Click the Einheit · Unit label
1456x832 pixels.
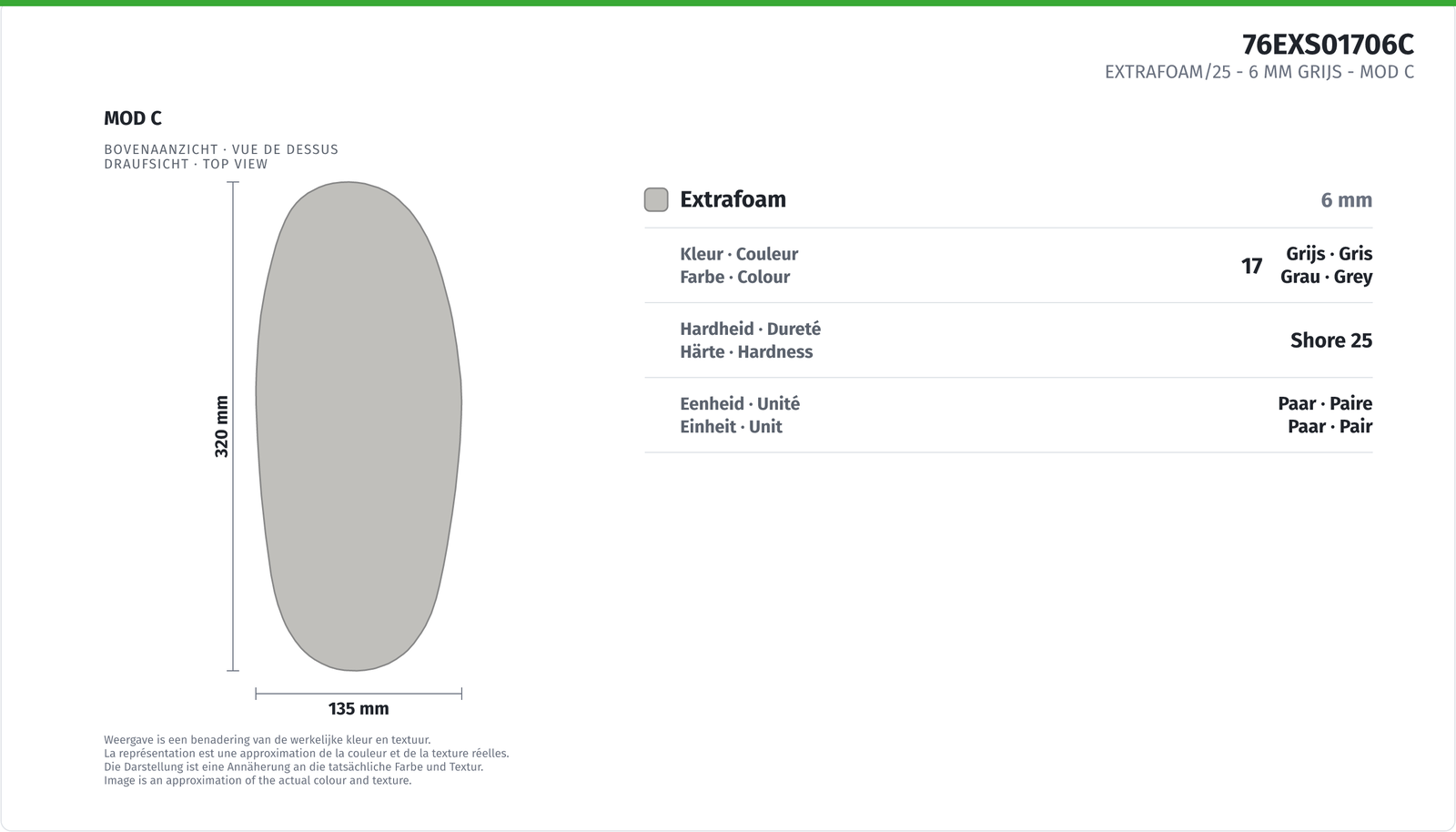point(731,426)
